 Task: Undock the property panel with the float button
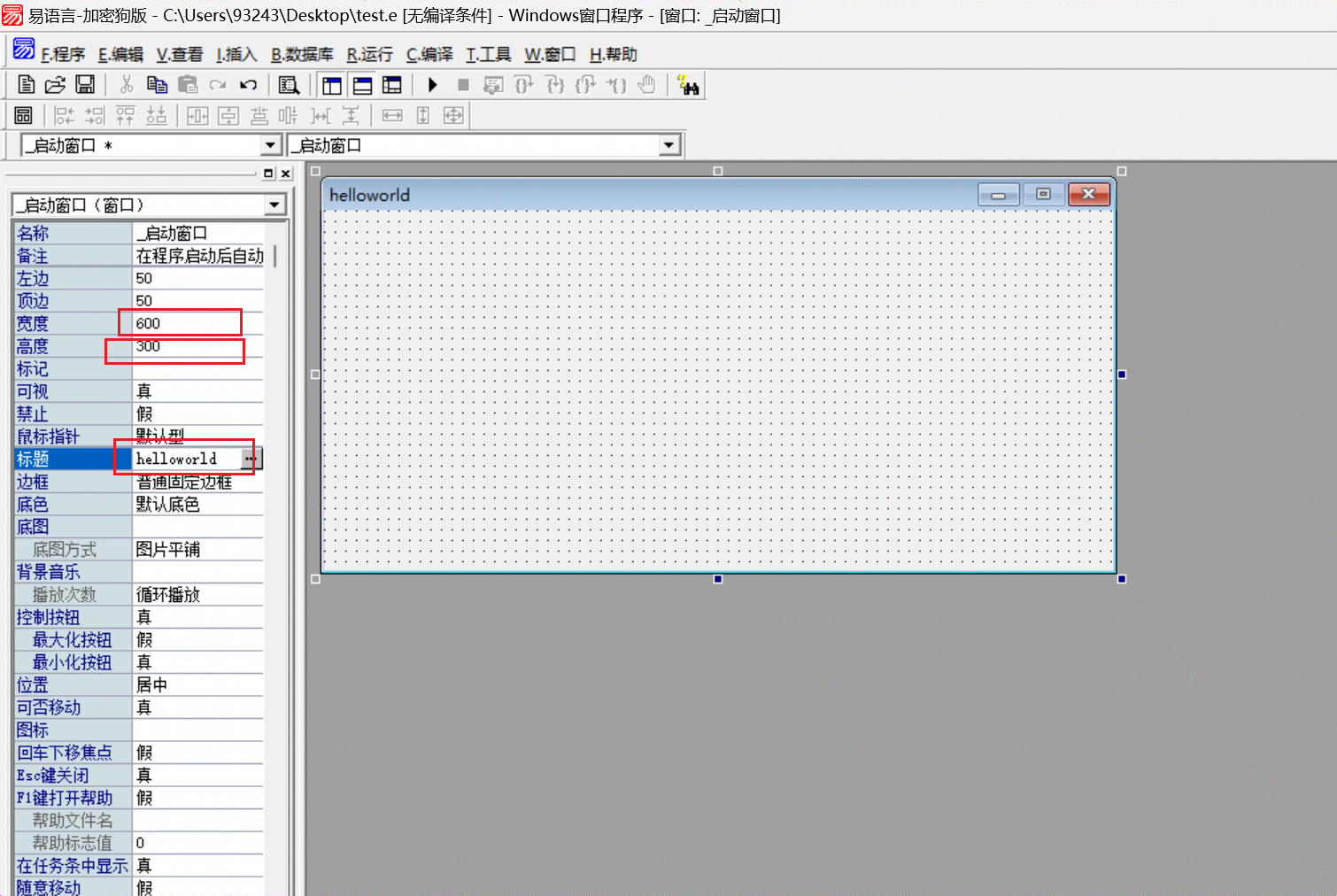click(268, 174)
